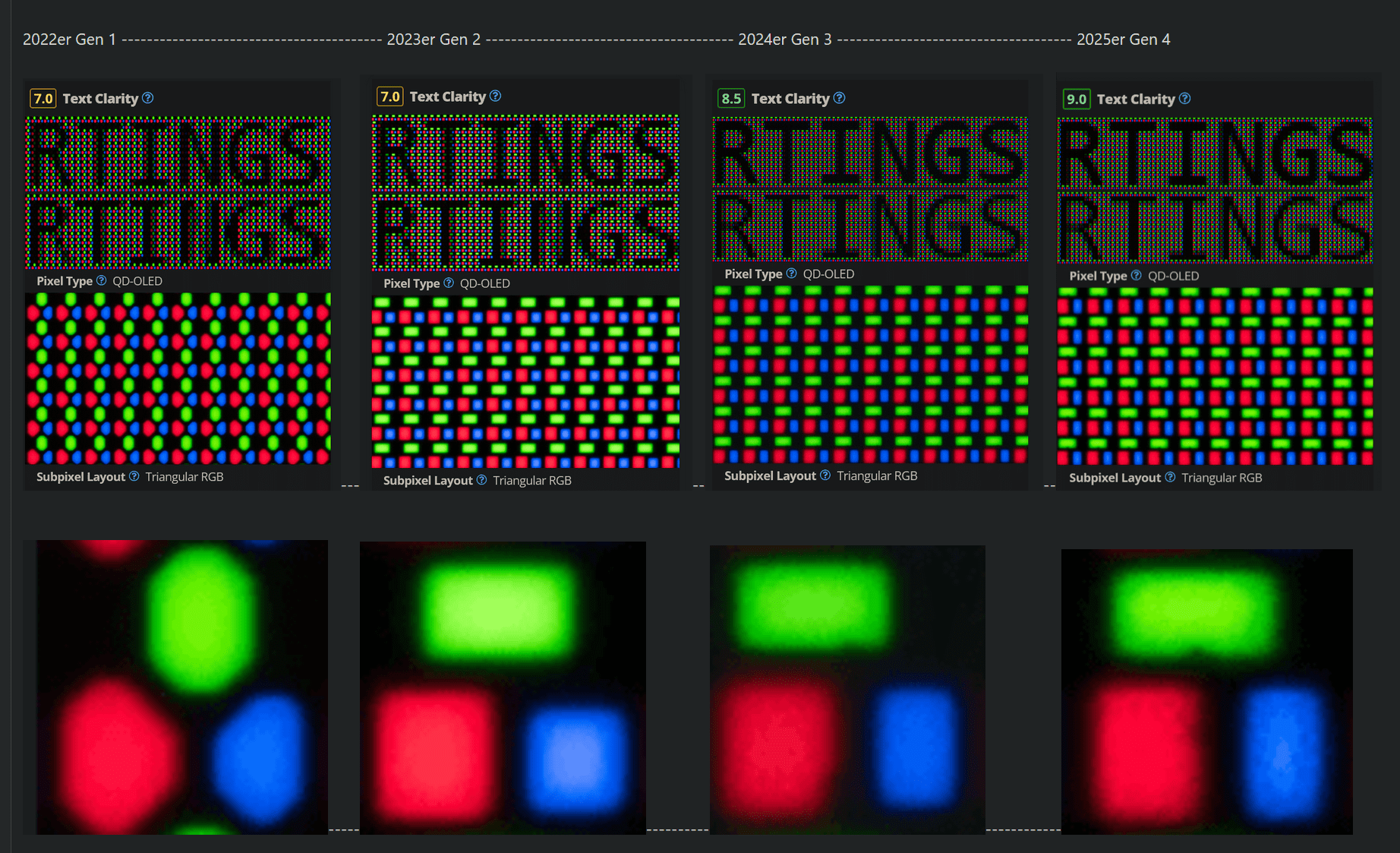Open Gen 2 RTINGS text clarity photo
1400x853 pixels.
pyautogui.click(x=525, y=193)
